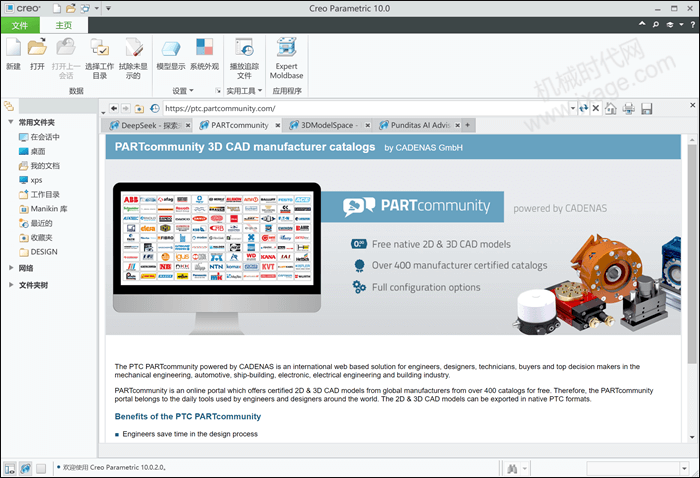Click the URL address field
Image resolution: width=700 pixels, height=478 pixels.
366,108
